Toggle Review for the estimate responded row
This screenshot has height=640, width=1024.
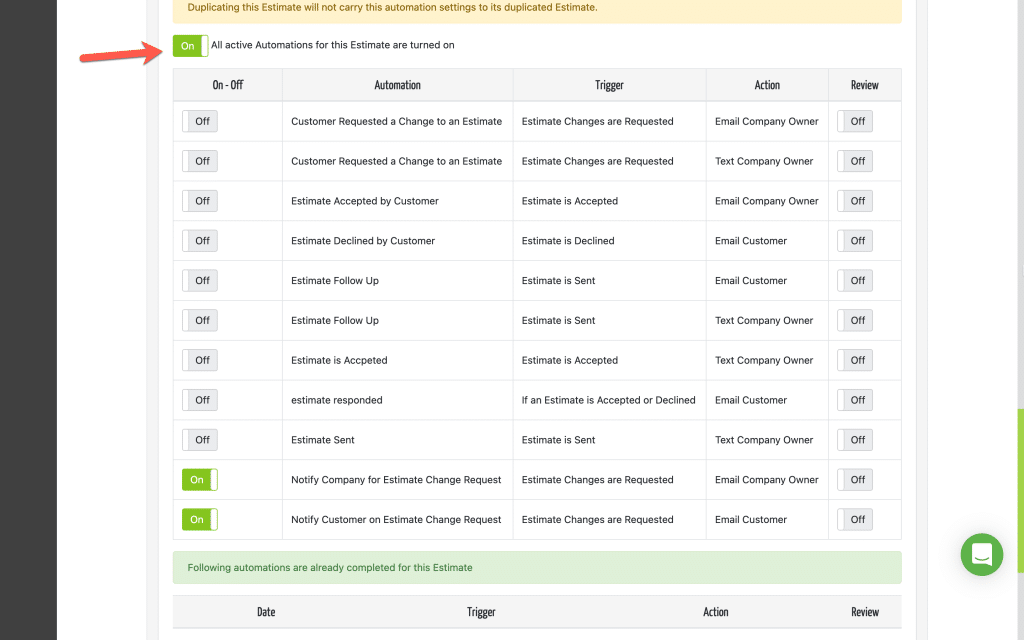coord(855,400)
